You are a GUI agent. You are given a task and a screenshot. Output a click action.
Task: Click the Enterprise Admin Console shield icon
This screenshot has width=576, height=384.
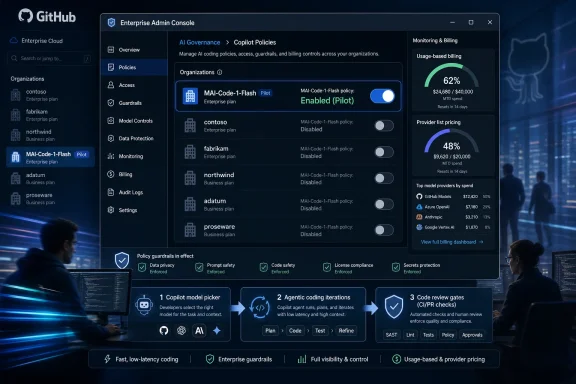coord(111,22)
